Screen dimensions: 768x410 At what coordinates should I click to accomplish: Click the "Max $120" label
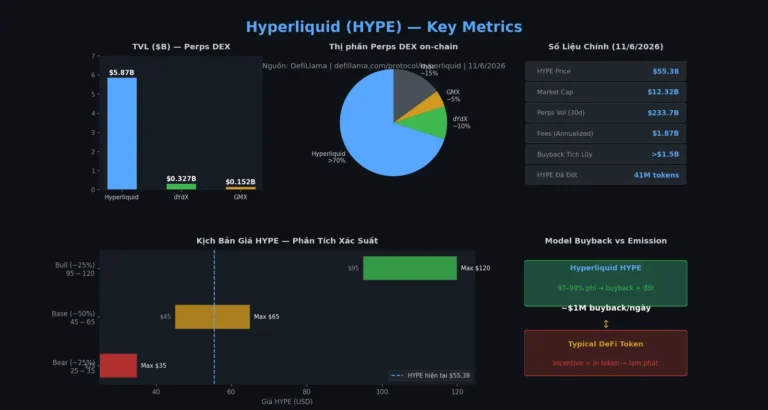click(476, 268)
